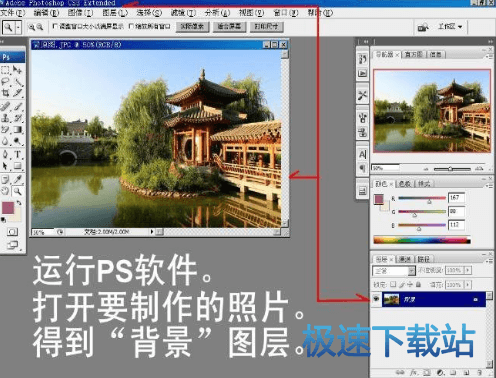This screenshot has width=496, height=378.
Task: Click zoom-in magnifier in options bar
Action: pyautogui.click(x=31, y=27)
